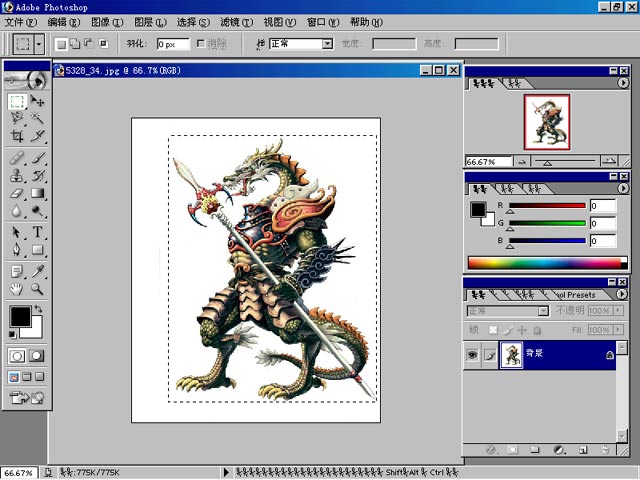Switch to Standard mode editing
This screenshot has width=640, height=480.
coord(17,356)
